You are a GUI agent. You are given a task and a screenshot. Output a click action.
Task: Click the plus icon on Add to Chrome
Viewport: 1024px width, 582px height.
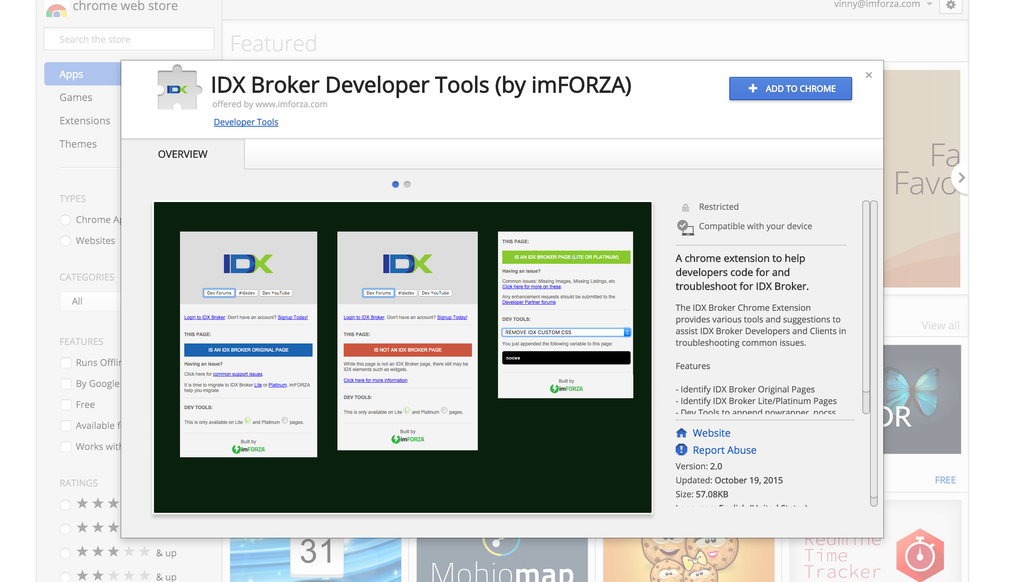point(752,89)
